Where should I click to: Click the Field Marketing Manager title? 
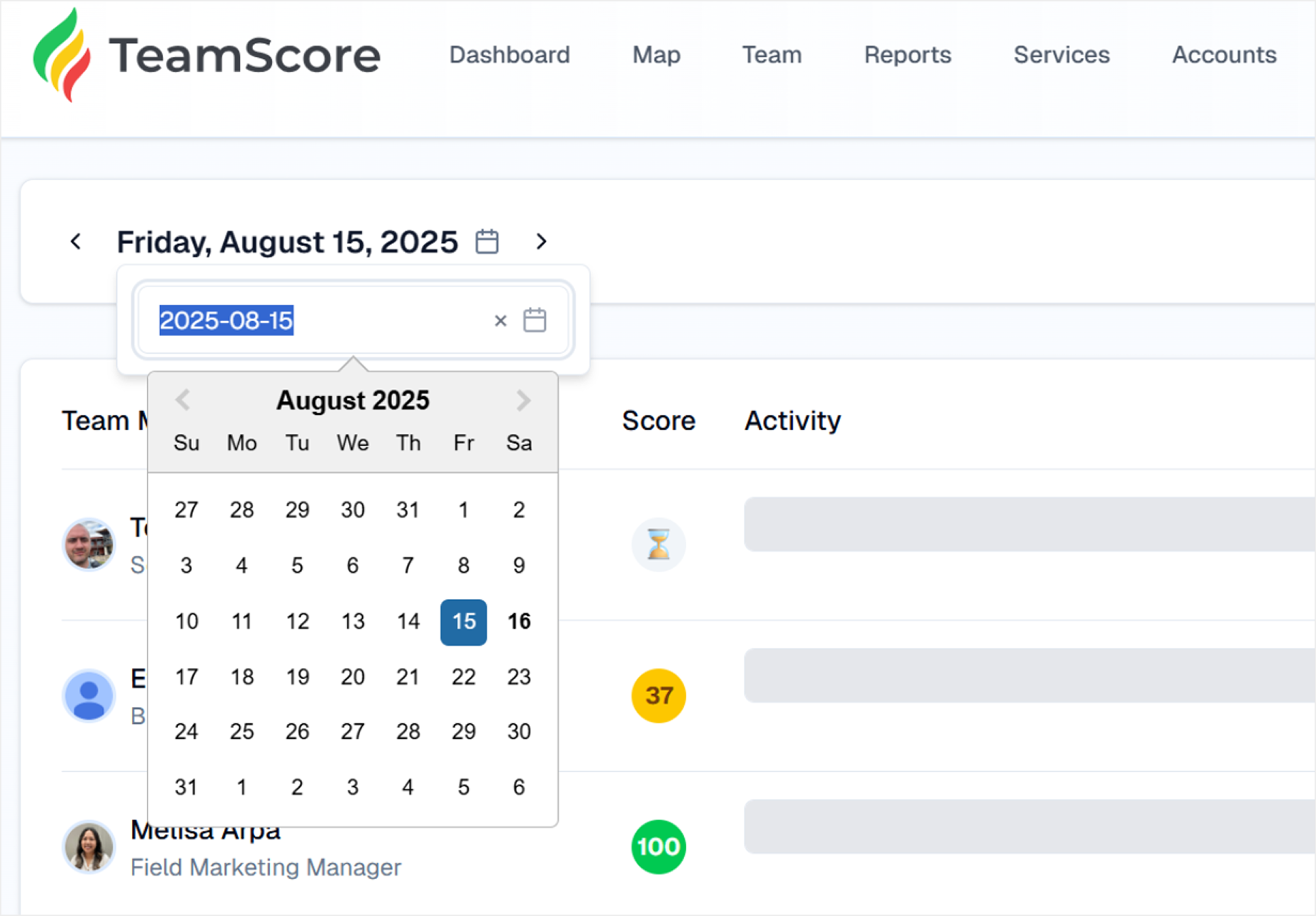[x=266, y=867]
